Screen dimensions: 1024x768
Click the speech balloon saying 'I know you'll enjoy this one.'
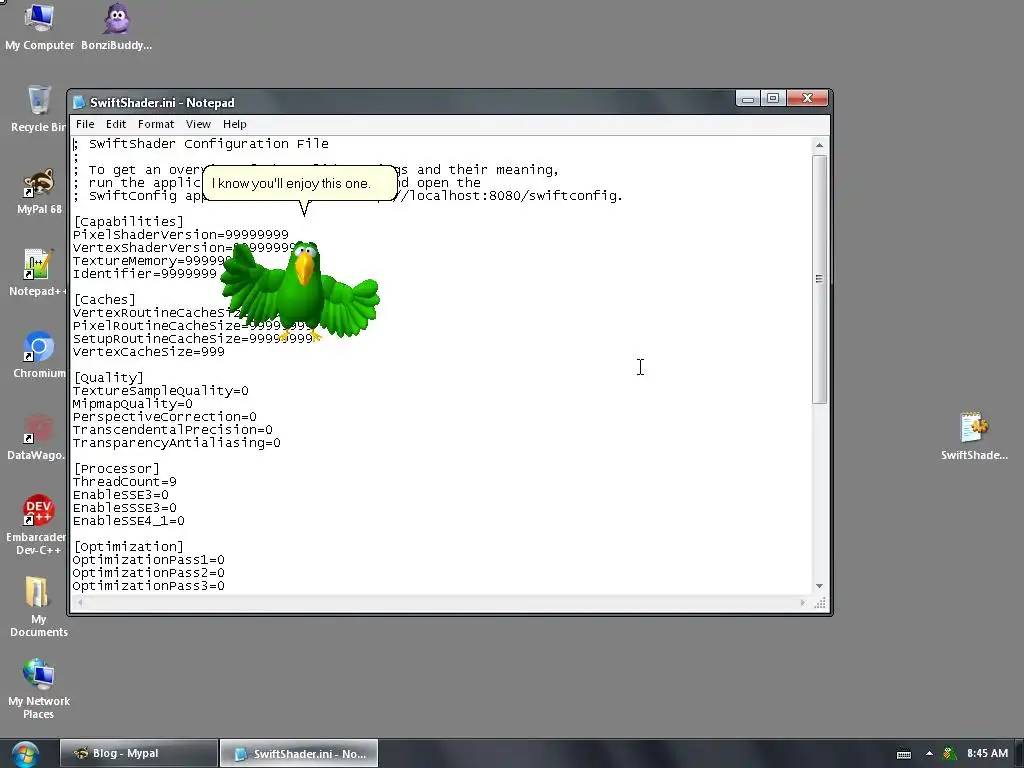click(300, 184)
